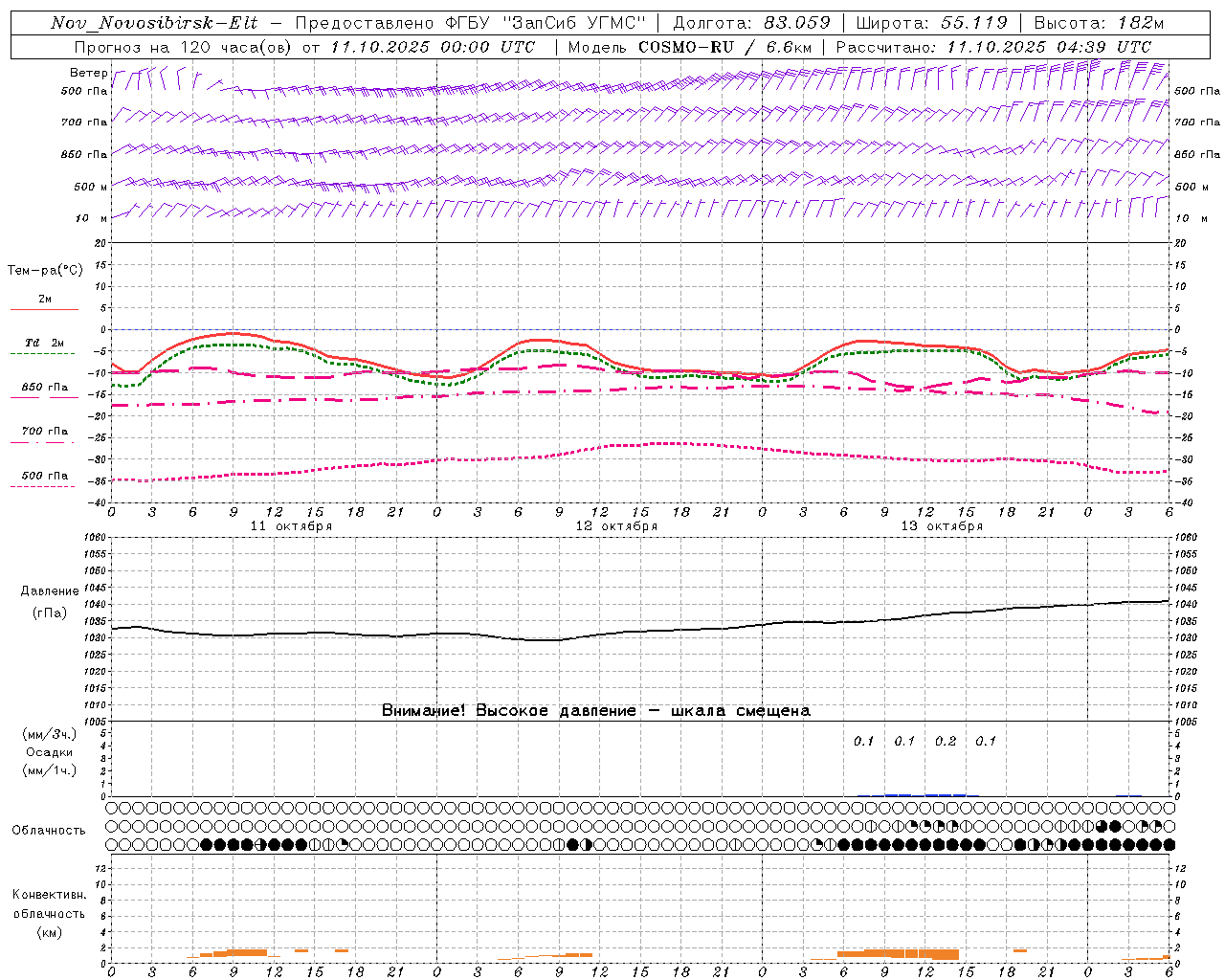Image resolution: width=1225 pixels, height=980 pixels.
Task: Click the 13 октября date label
Action: coord(942,526)
